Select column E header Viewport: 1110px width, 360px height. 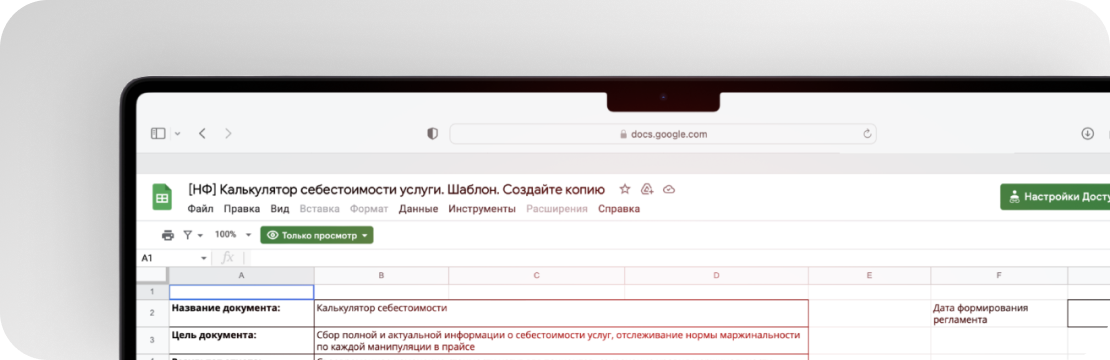point(869,275)
